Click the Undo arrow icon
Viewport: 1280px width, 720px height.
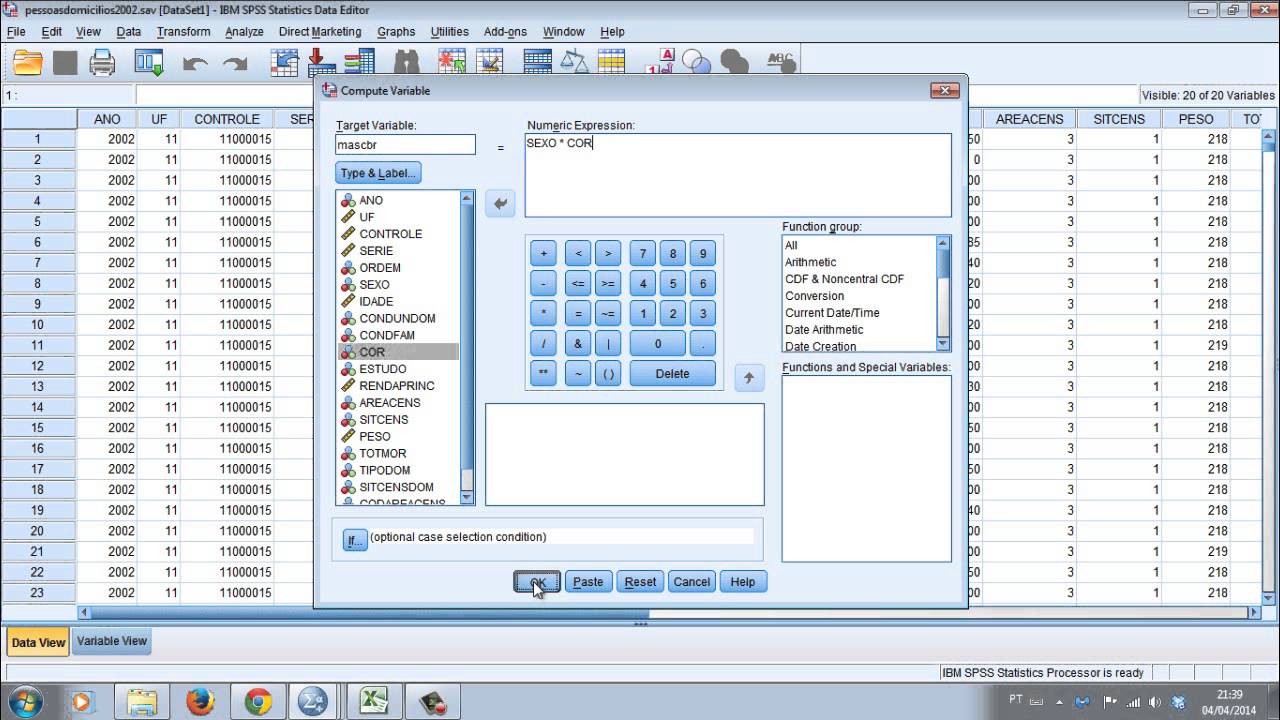tap(195, 65)
